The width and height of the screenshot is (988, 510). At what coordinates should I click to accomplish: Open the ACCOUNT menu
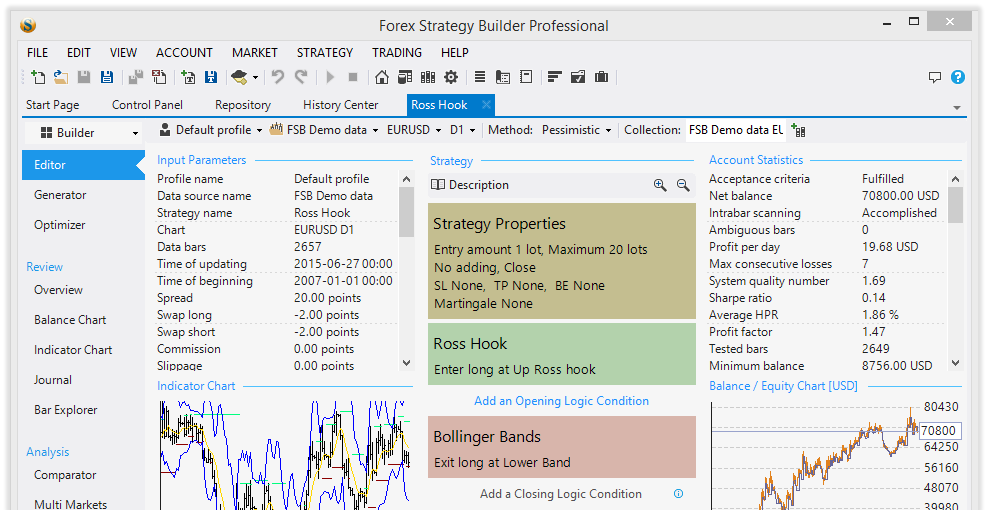pyautogui.click(x=184, y=53)
